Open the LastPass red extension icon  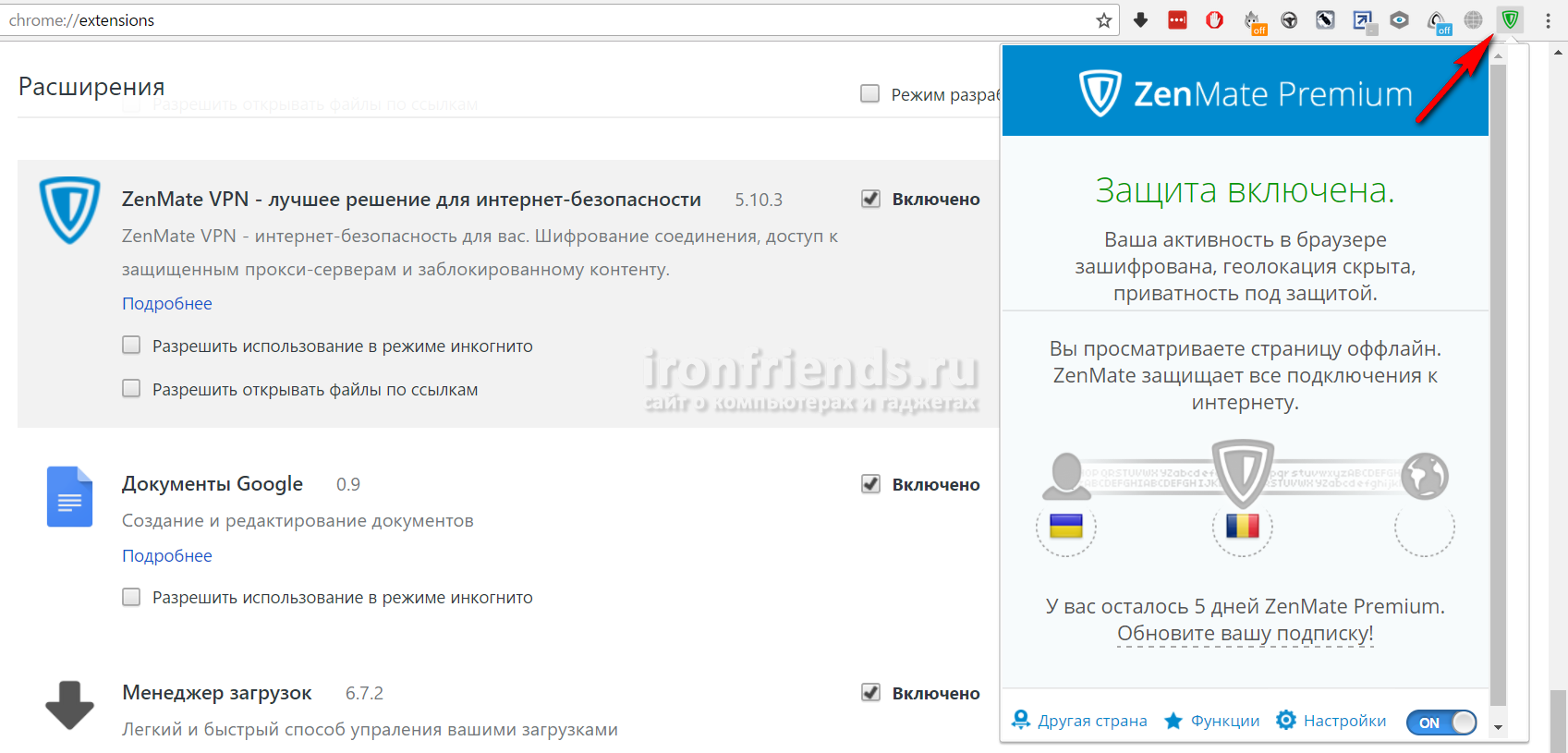click(x=1178, y=20)
